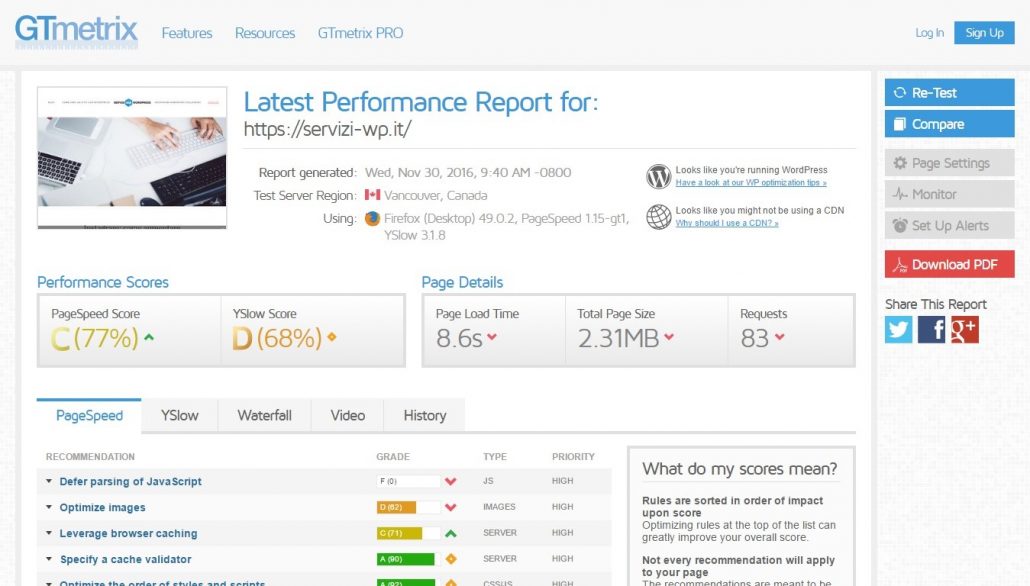
Task: Expand Optimize images recommendation row
Action: (49, 507)
